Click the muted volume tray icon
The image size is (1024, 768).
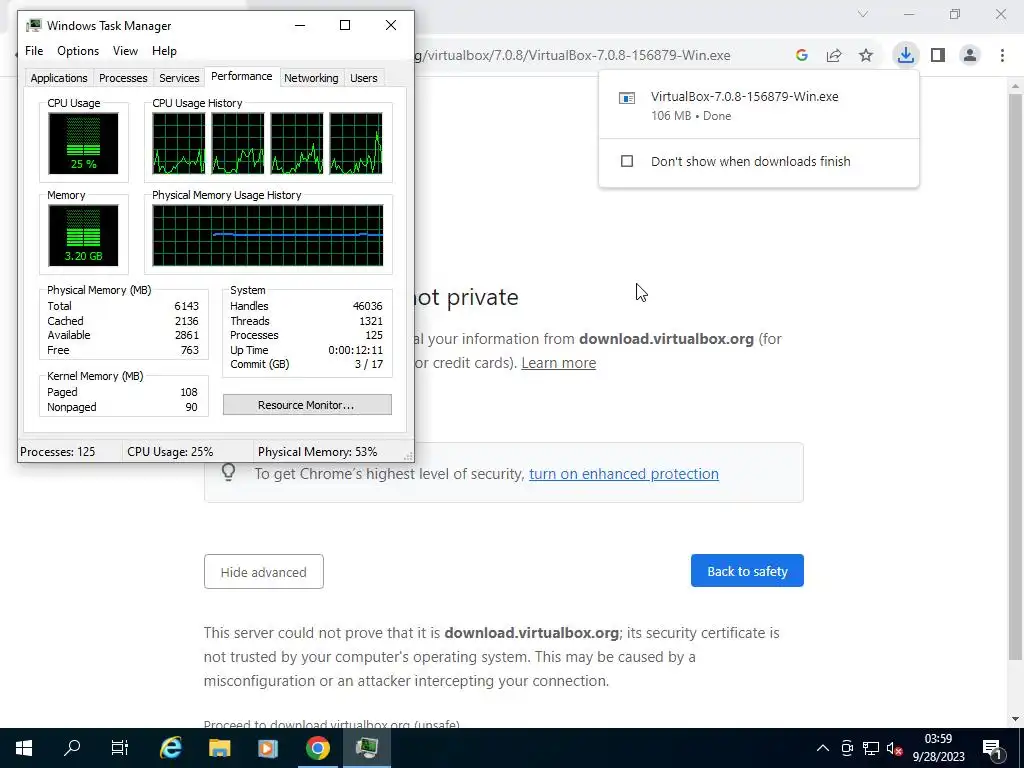pos(895,748)
